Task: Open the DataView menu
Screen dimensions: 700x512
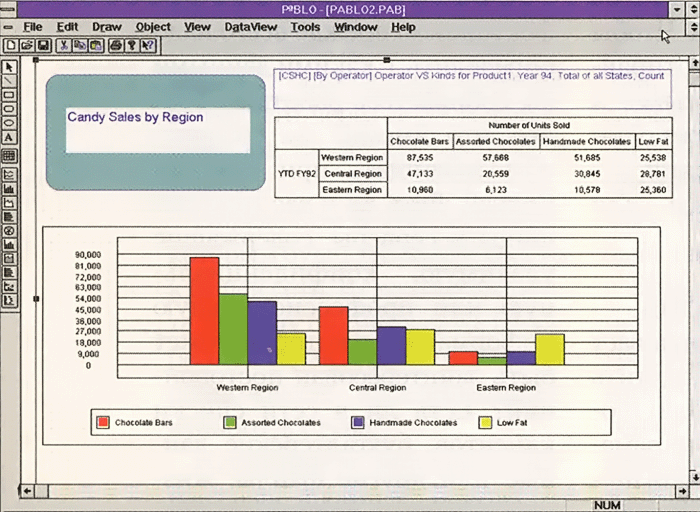Action: point(250,27)
